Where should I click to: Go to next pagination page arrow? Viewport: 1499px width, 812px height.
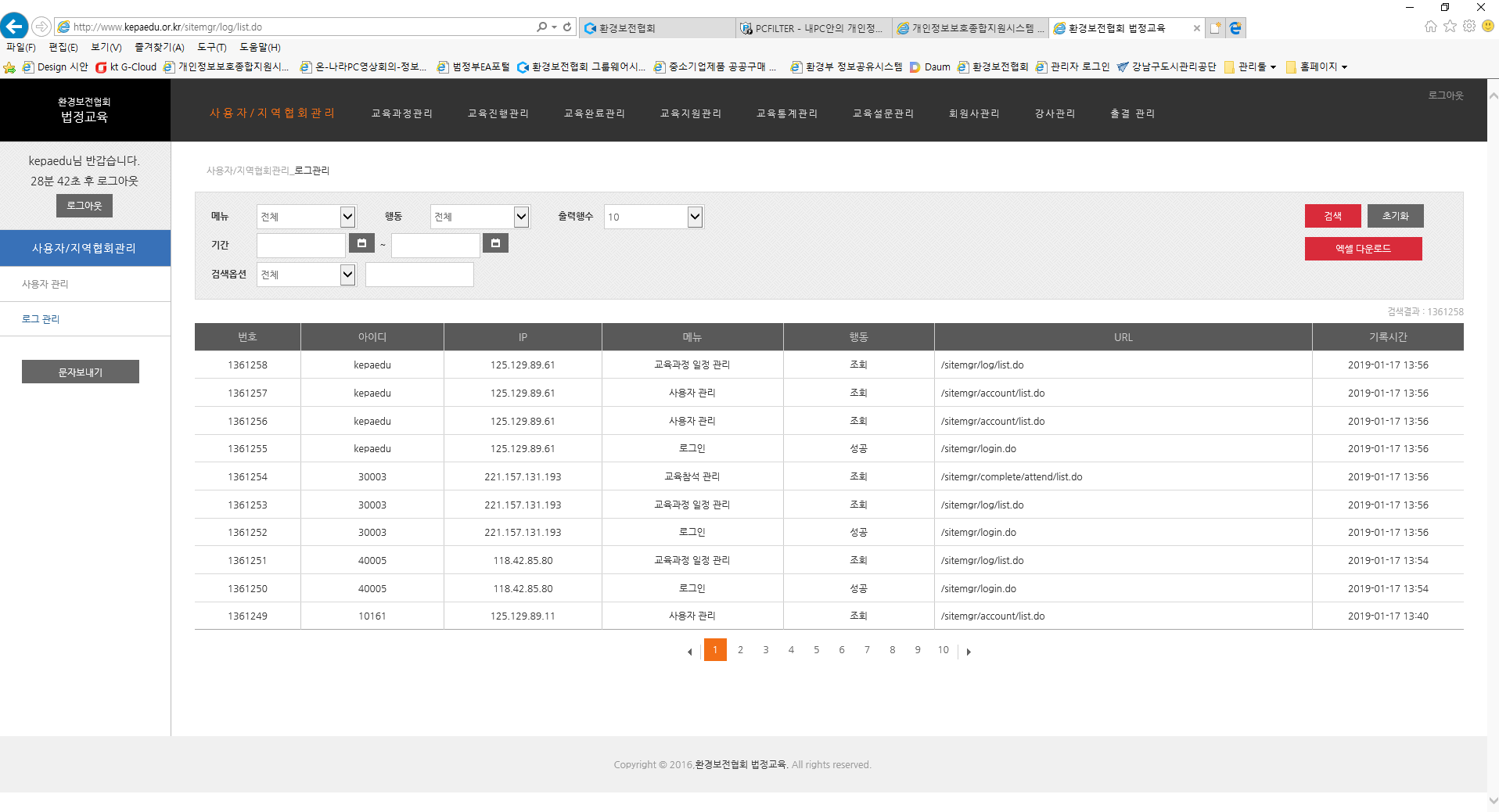(x=969, y=652)
